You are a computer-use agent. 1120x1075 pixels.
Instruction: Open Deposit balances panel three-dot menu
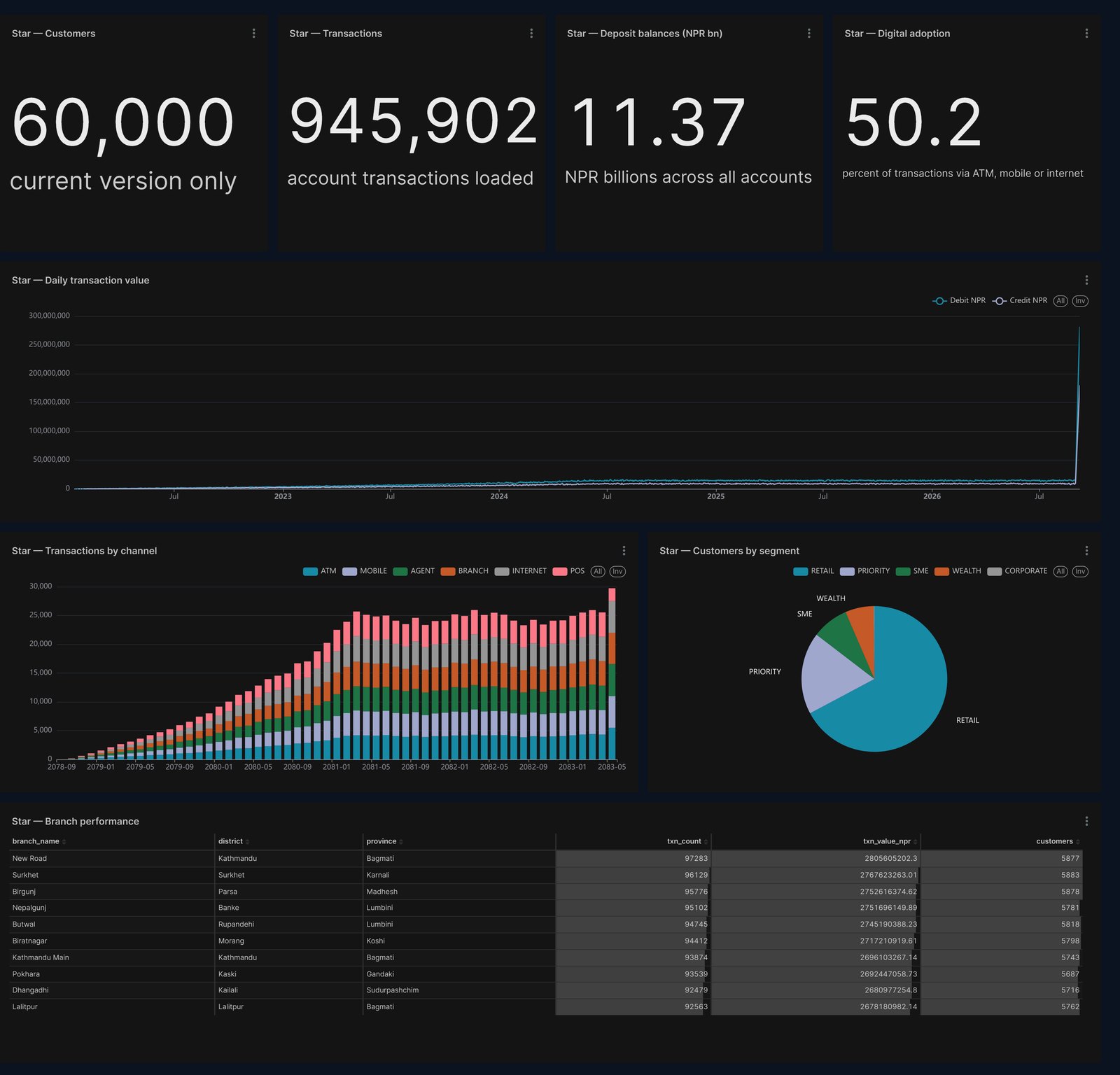(x=808, y=34)
